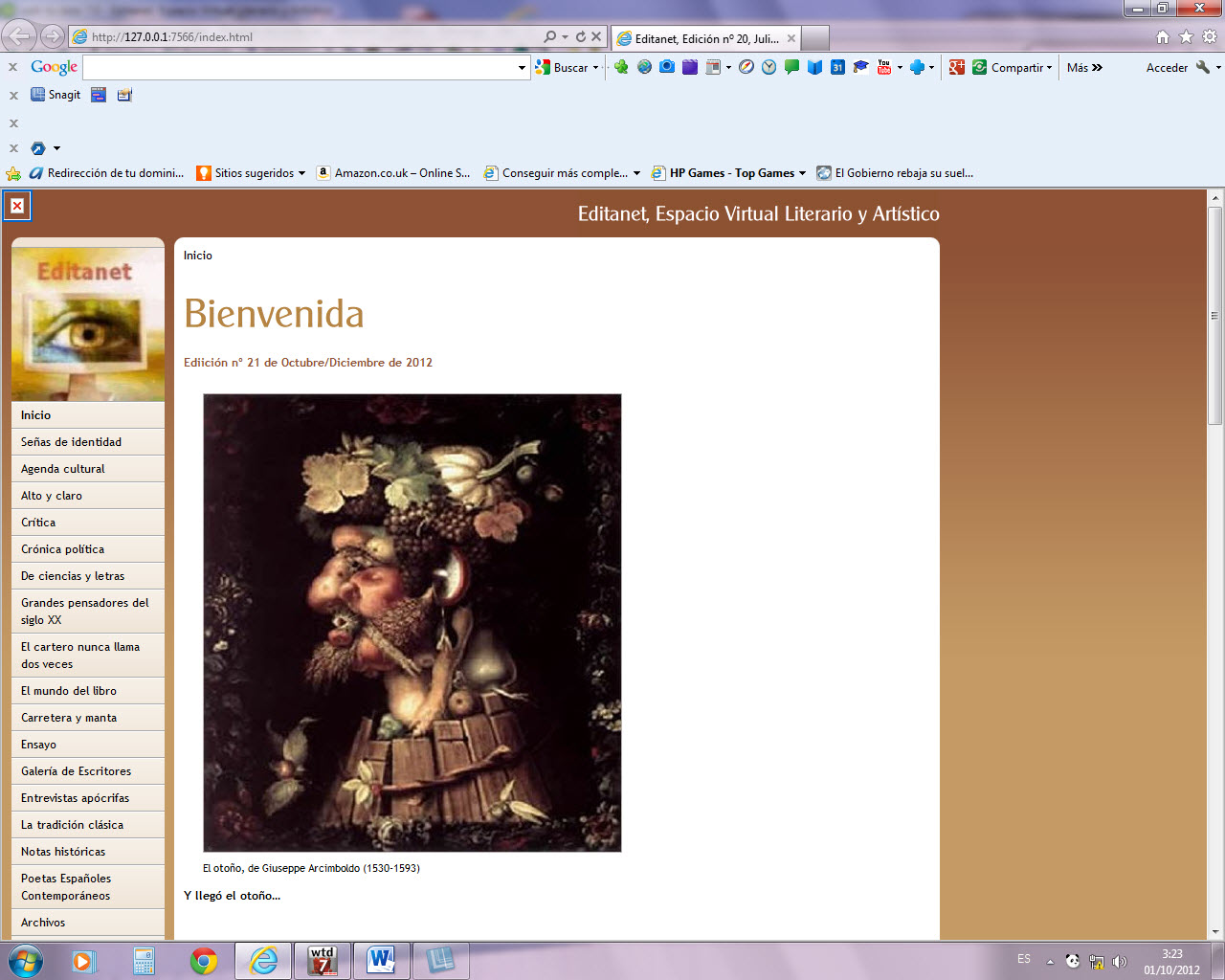Open Señas de identidad menu item
The image size is (1225, 980).
pyautogui.click(x=88, y=442)
